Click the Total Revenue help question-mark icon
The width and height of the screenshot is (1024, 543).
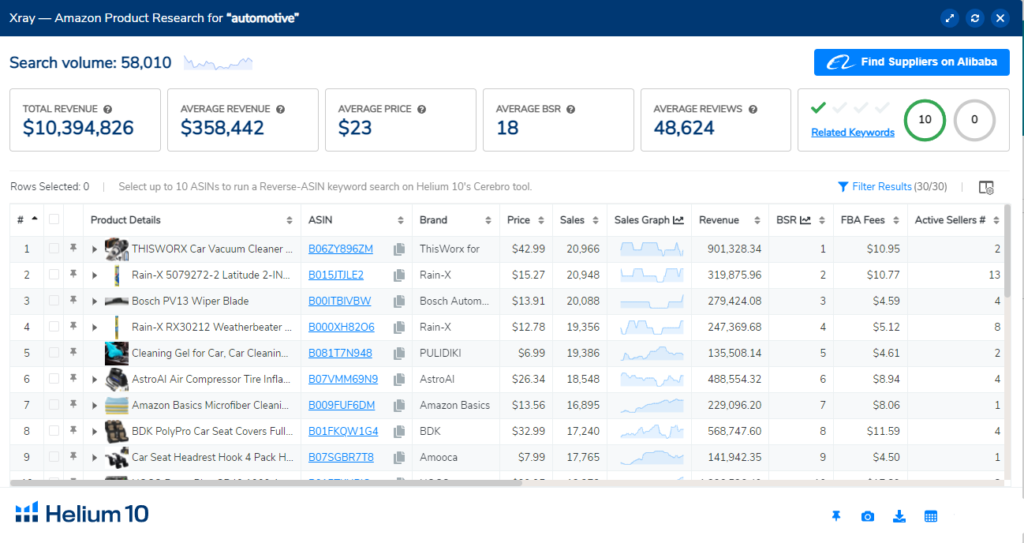tap(107, 109)
